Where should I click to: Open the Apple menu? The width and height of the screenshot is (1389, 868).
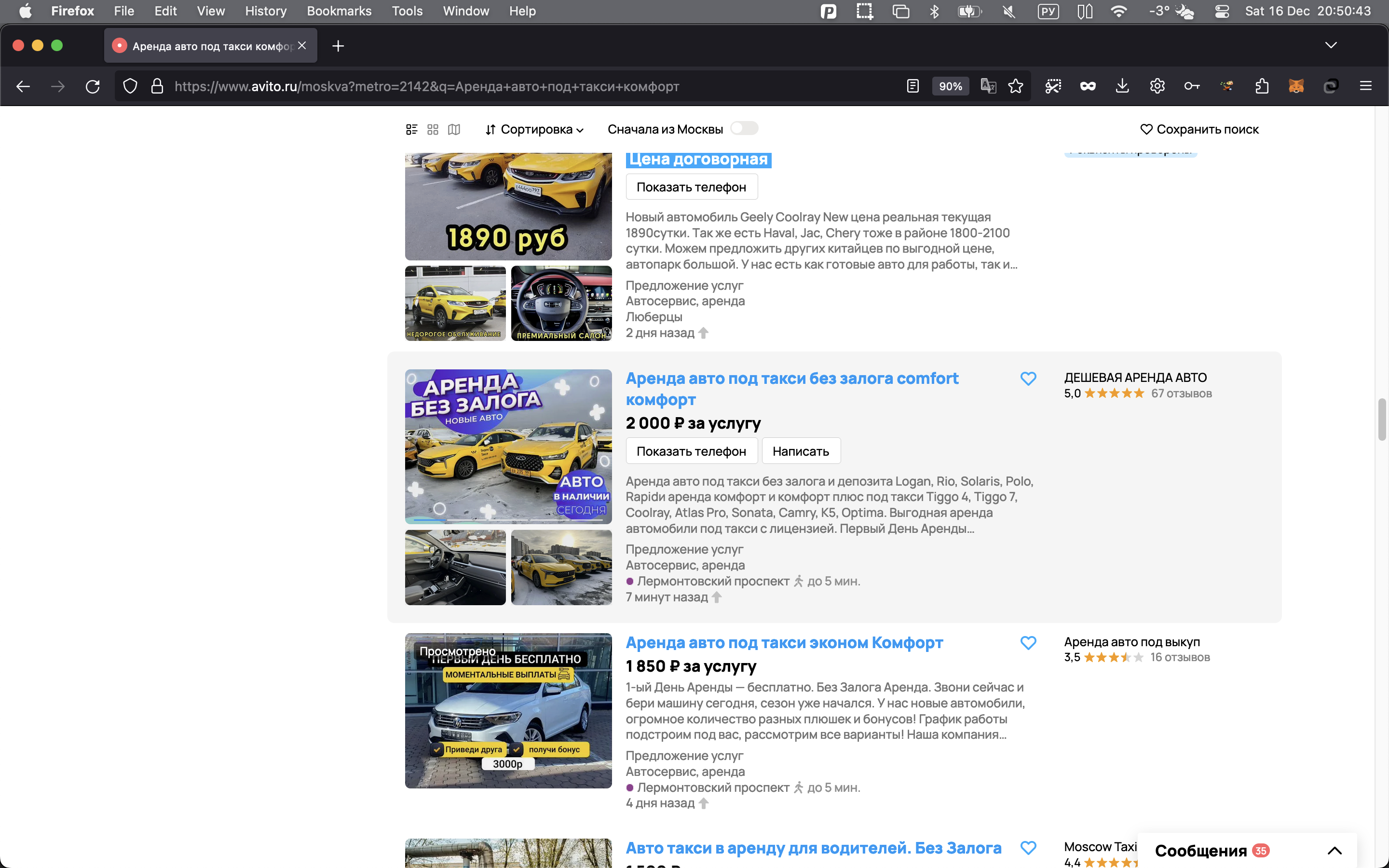pos(25,11)
